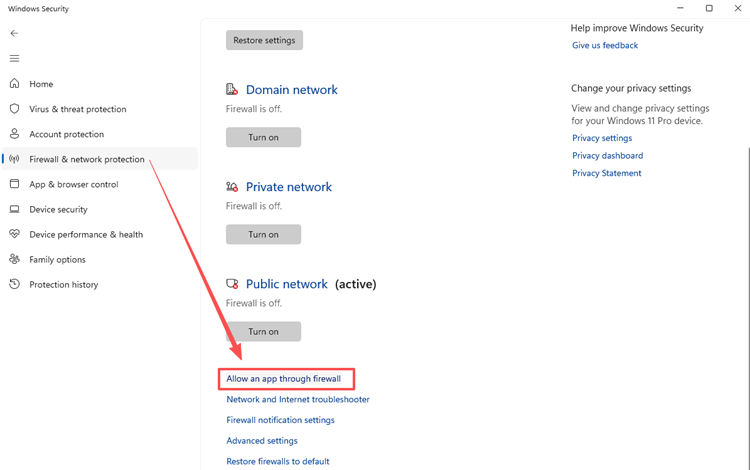Open Privacy dashboard link
Image resolution: width=750 pixels, height=470 pixels.
pos(607,155)
